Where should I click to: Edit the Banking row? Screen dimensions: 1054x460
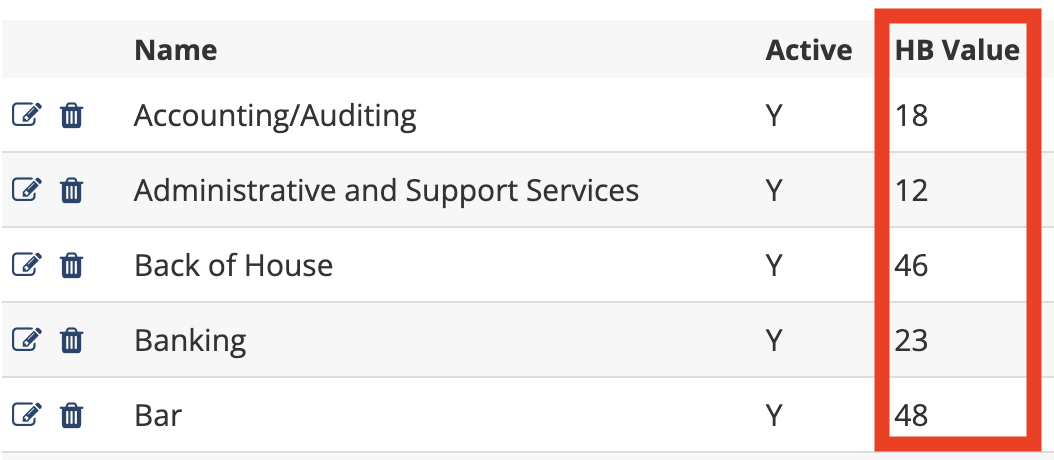point(26,340)
